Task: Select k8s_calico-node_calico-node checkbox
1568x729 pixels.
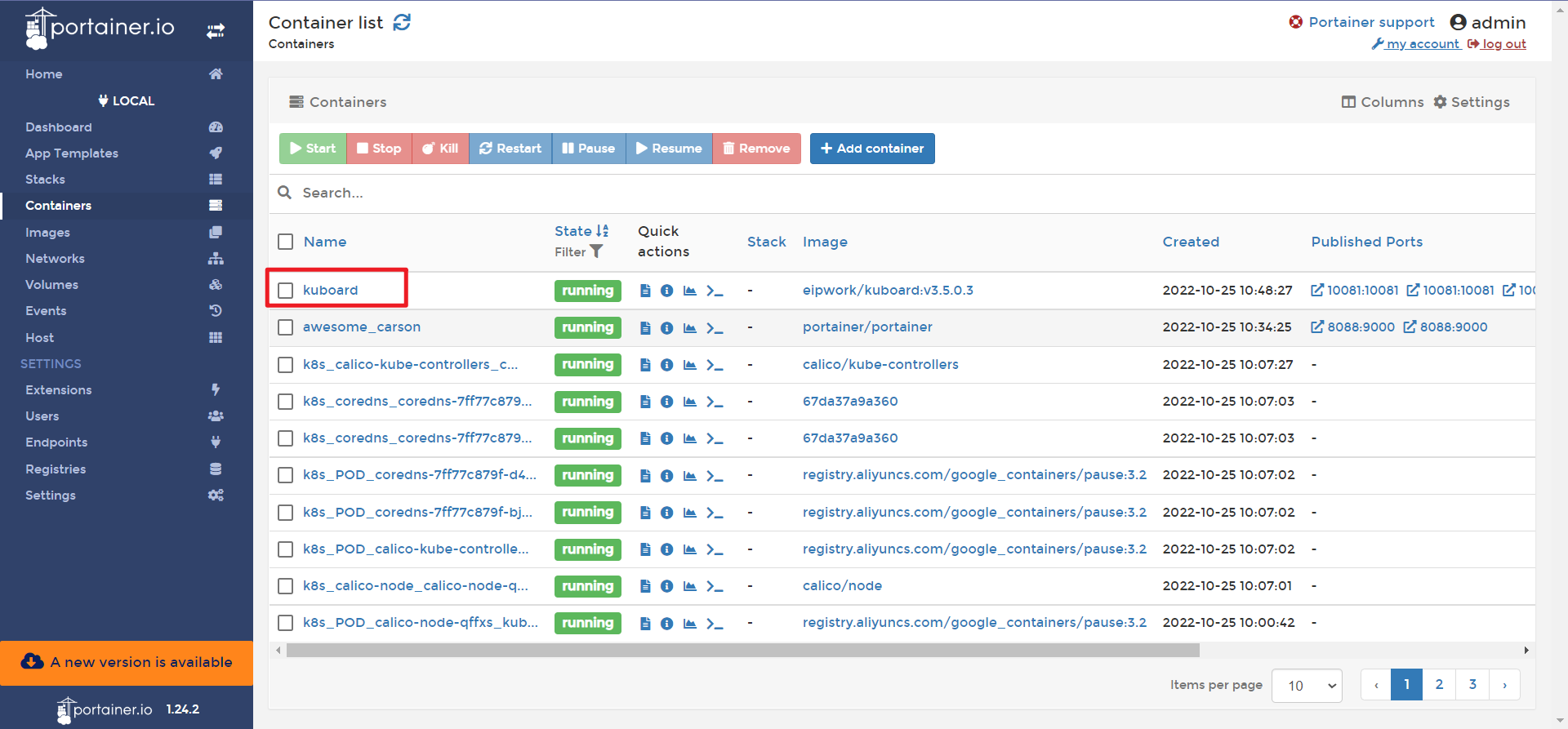Action: (x=285, y=586)
